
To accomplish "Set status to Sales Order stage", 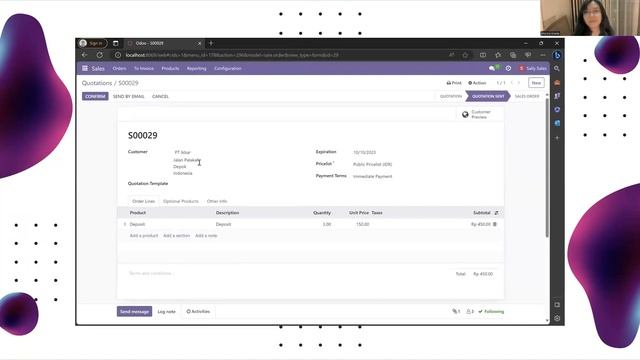I will (527, 96).
